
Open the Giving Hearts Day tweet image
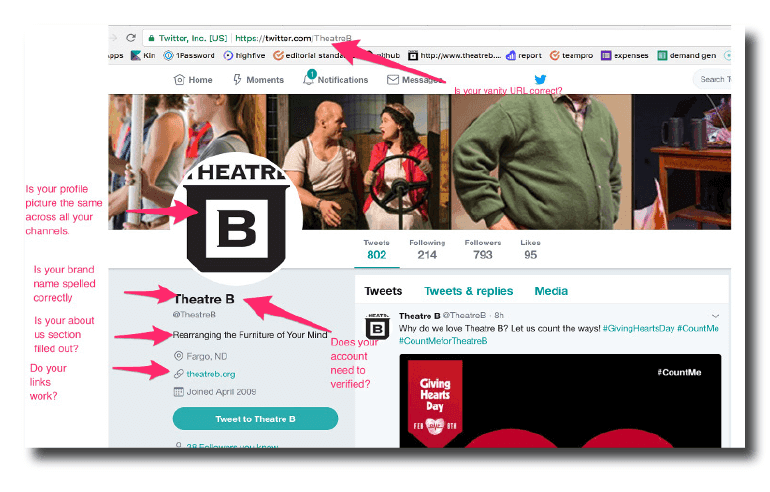coord(560,401)
